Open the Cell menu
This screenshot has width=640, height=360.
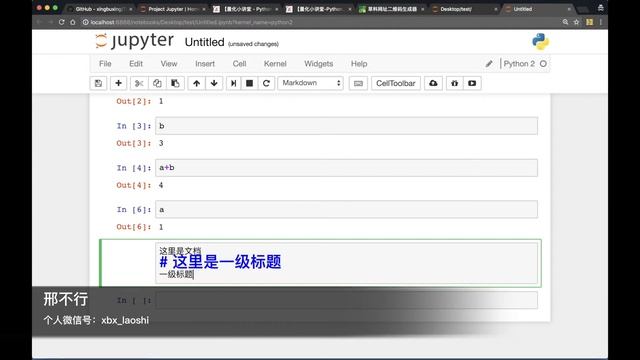(x=239, y=64)
